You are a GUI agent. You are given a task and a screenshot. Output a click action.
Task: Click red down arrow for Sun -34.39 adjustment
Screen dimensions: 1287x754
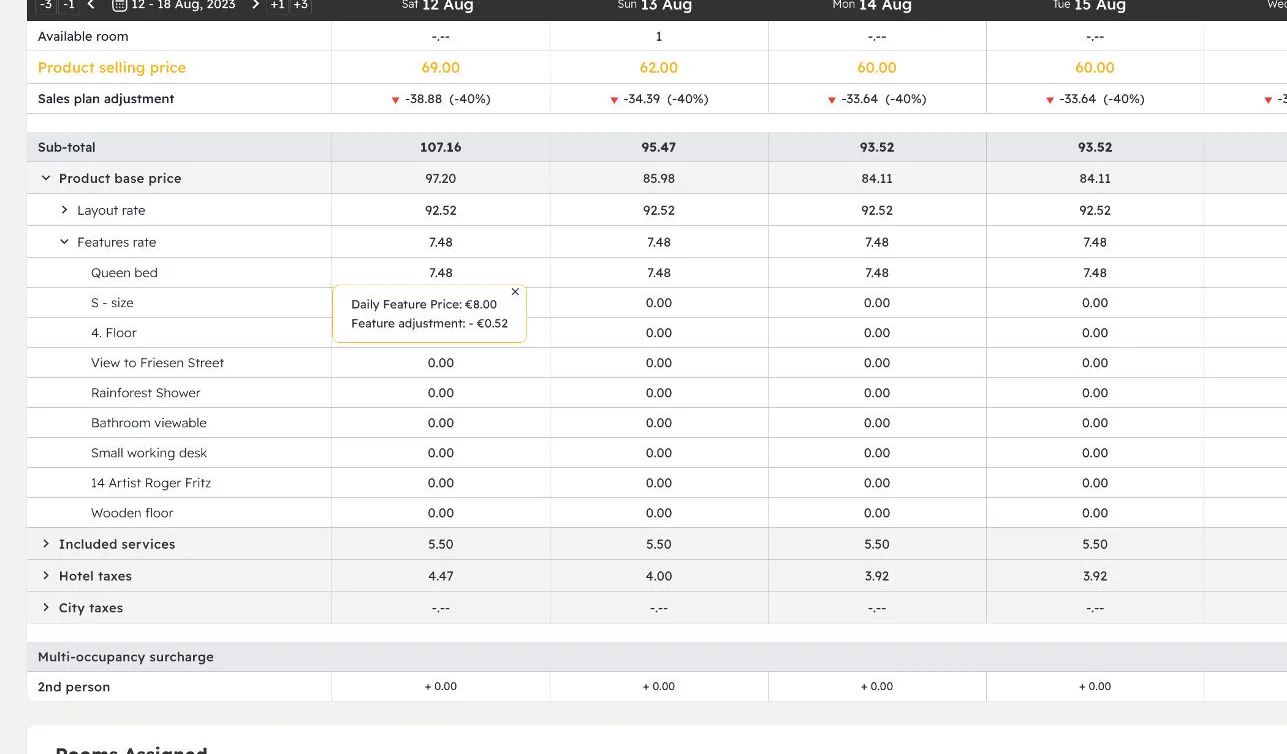point(614,100)
